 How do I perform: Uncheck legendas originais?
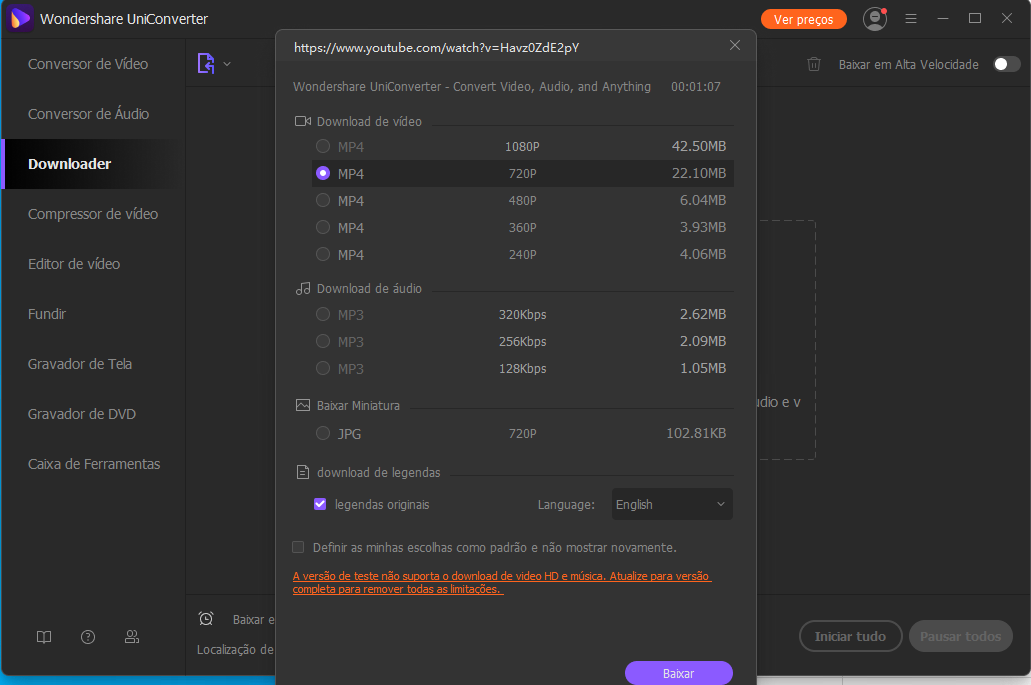(320, 504)
